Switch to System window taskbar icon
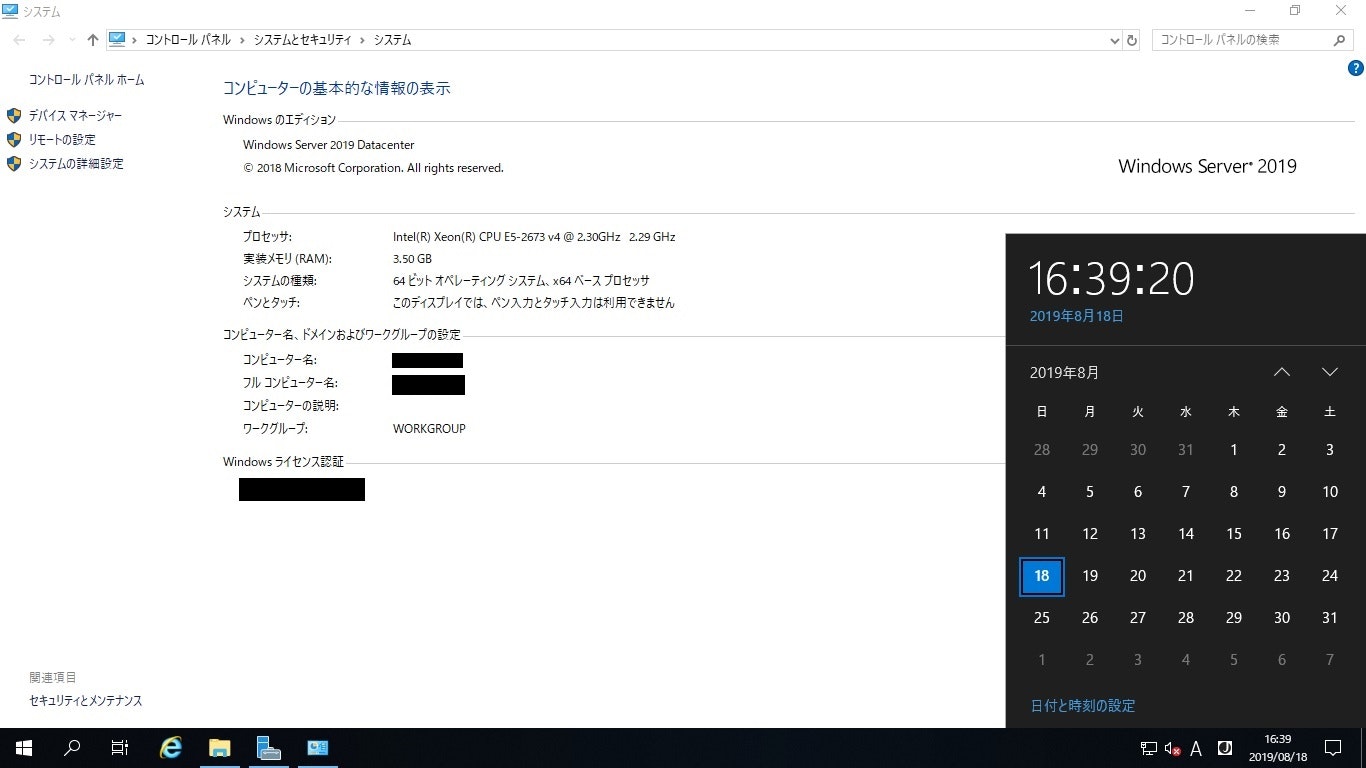1366x768 pixels. pos(317,748)
